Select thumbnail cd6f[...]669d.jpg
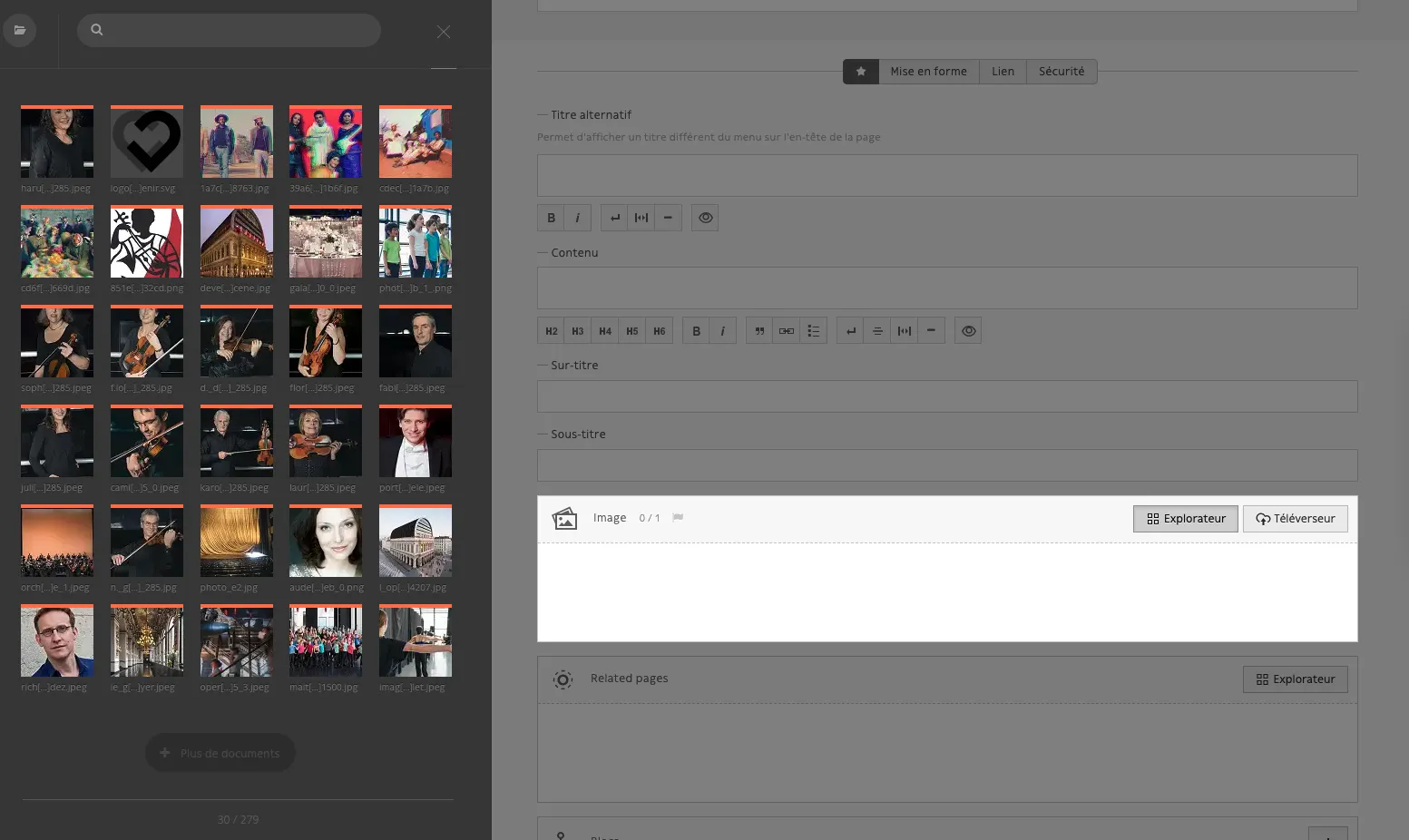1409x840 pixels. [x=57, y=242]
